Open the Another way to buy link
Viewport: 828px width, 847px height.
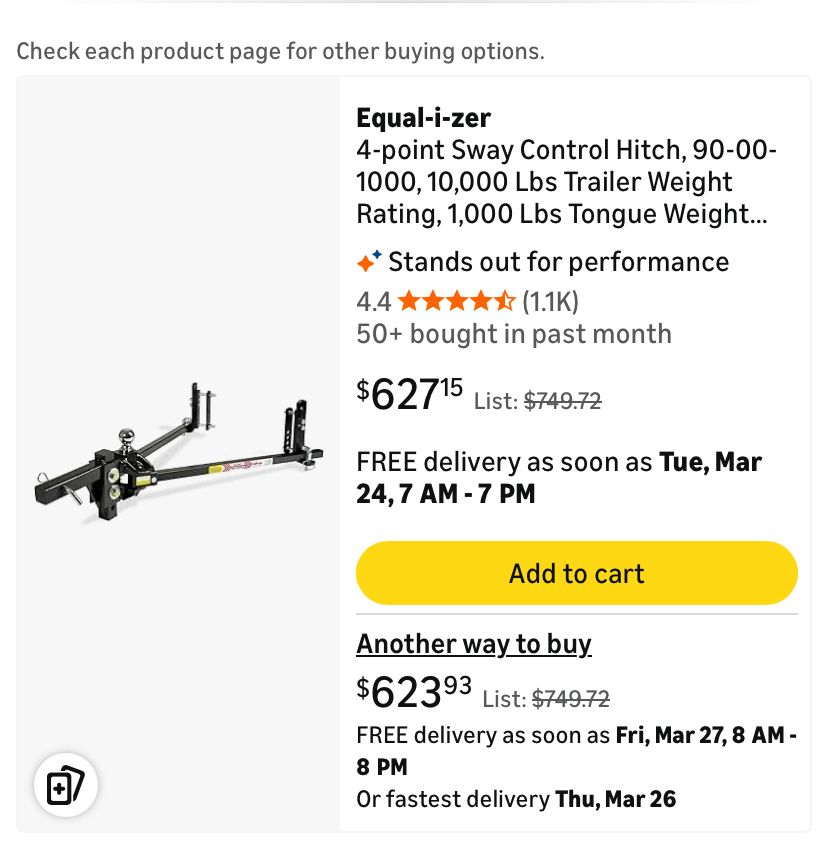coord(474,644)
